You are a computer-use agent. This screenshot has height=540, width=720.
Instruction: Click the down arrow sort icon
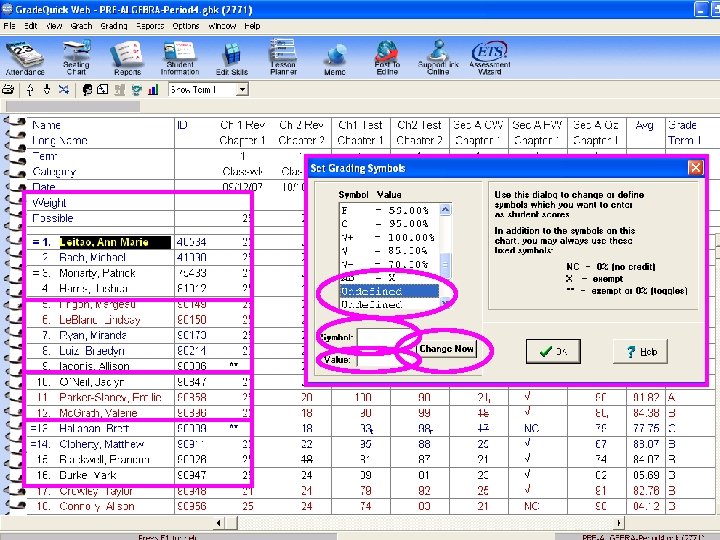[46, 90]
